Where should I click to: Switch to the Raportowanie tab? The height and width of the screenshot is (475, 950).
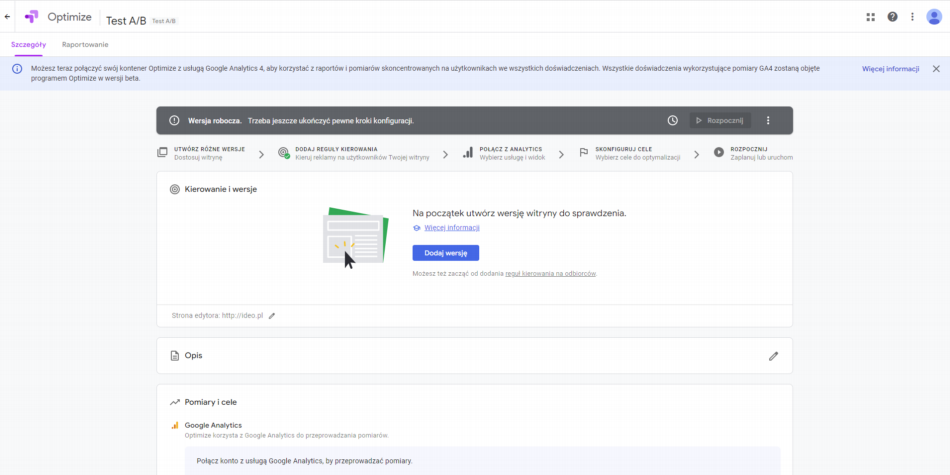[85, 45]
